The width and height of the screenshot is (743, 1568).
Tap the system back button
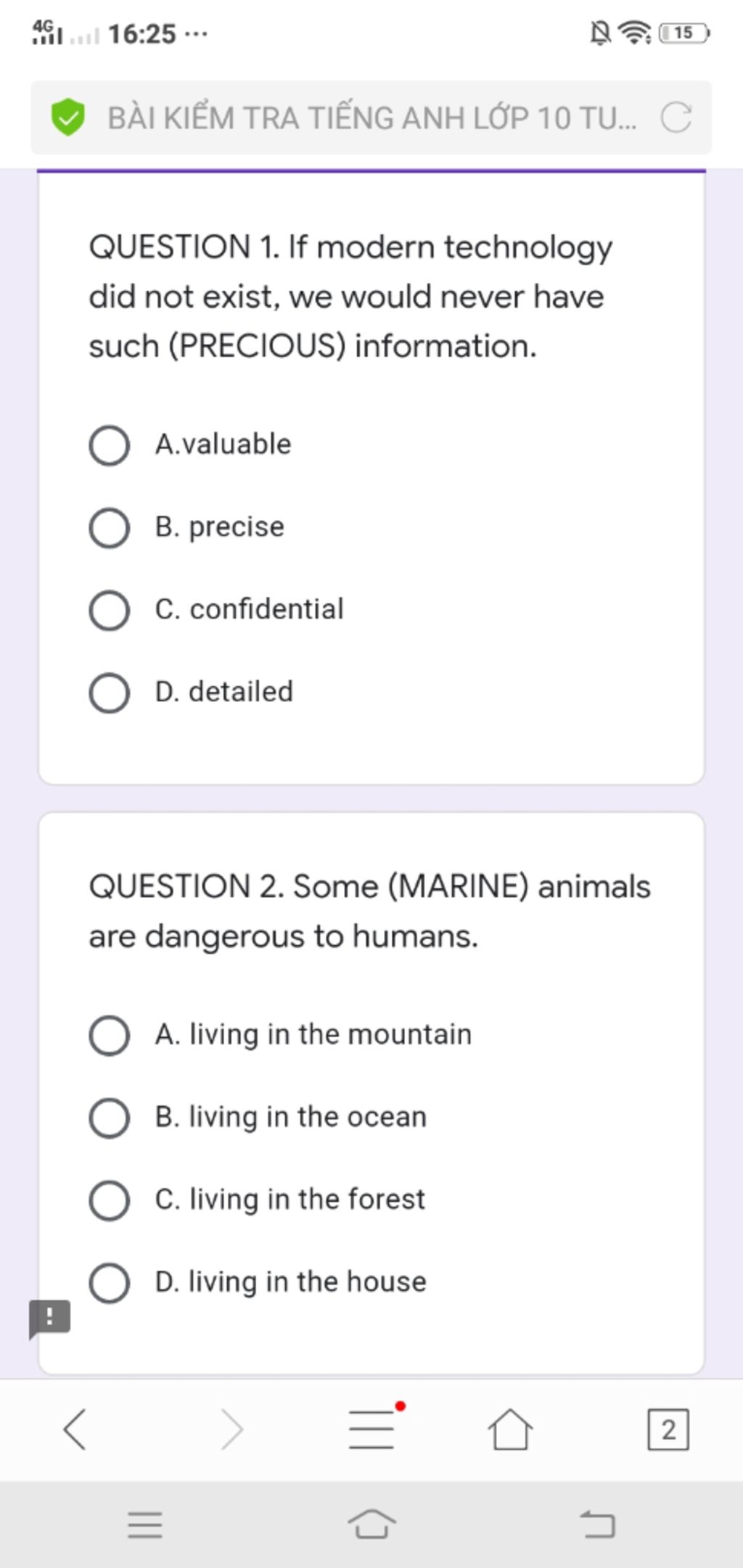point(598,1524)
